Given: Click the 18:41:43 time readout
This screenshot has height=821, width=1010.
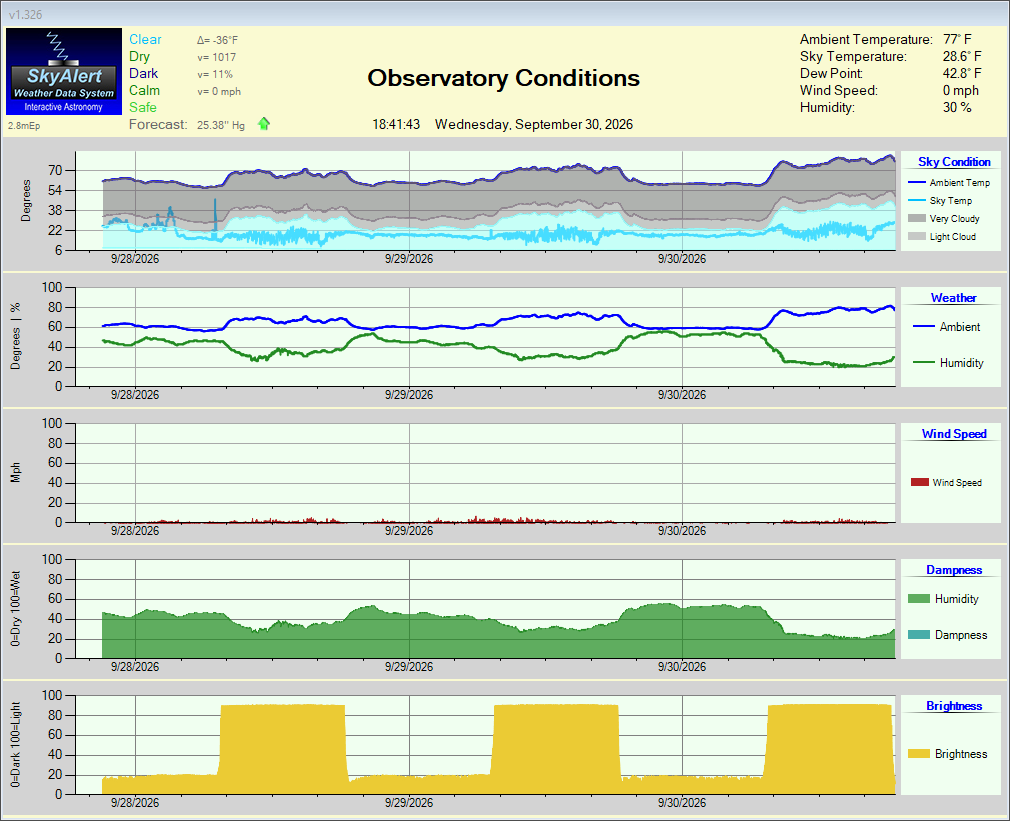Looking at the screenshot, I should pyautogui.click(x=396, y=124).
